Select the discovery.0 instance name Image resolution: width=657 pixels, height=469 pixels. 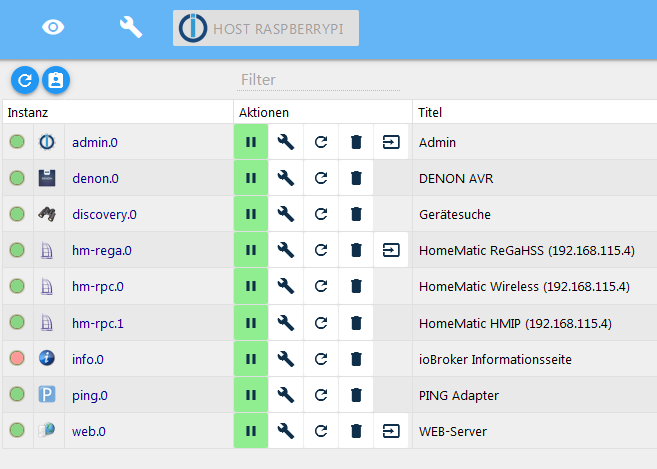tap(104, 215)
